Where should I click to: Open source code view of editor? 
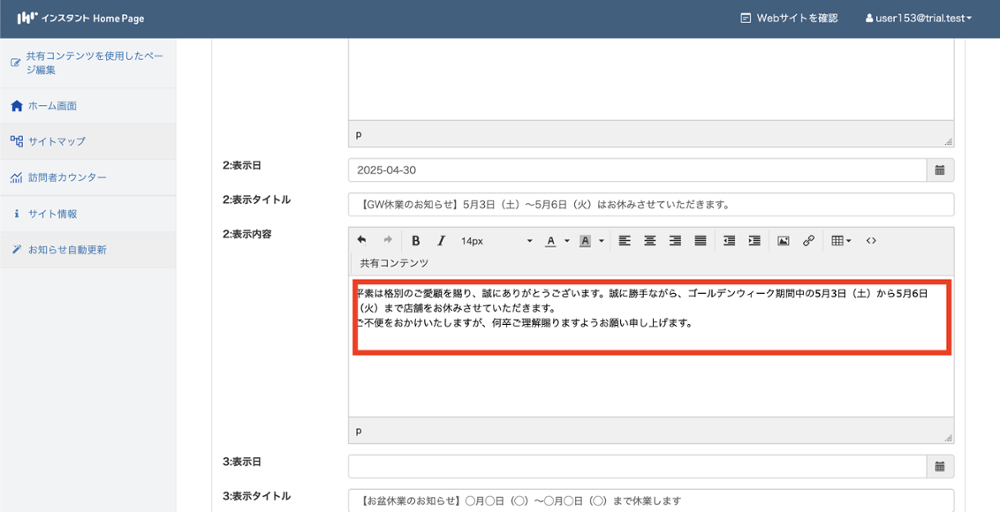(871, 241)
